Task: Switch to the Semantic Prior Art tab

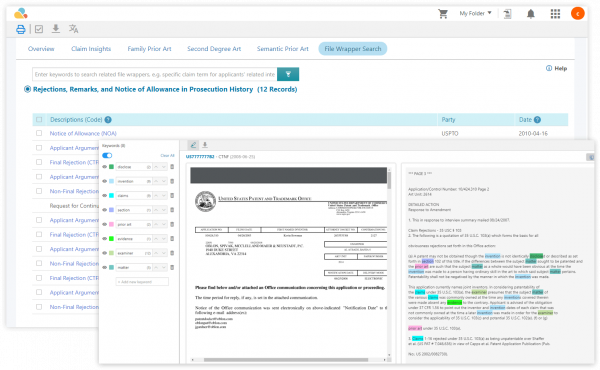Action: tap(282, 49)
